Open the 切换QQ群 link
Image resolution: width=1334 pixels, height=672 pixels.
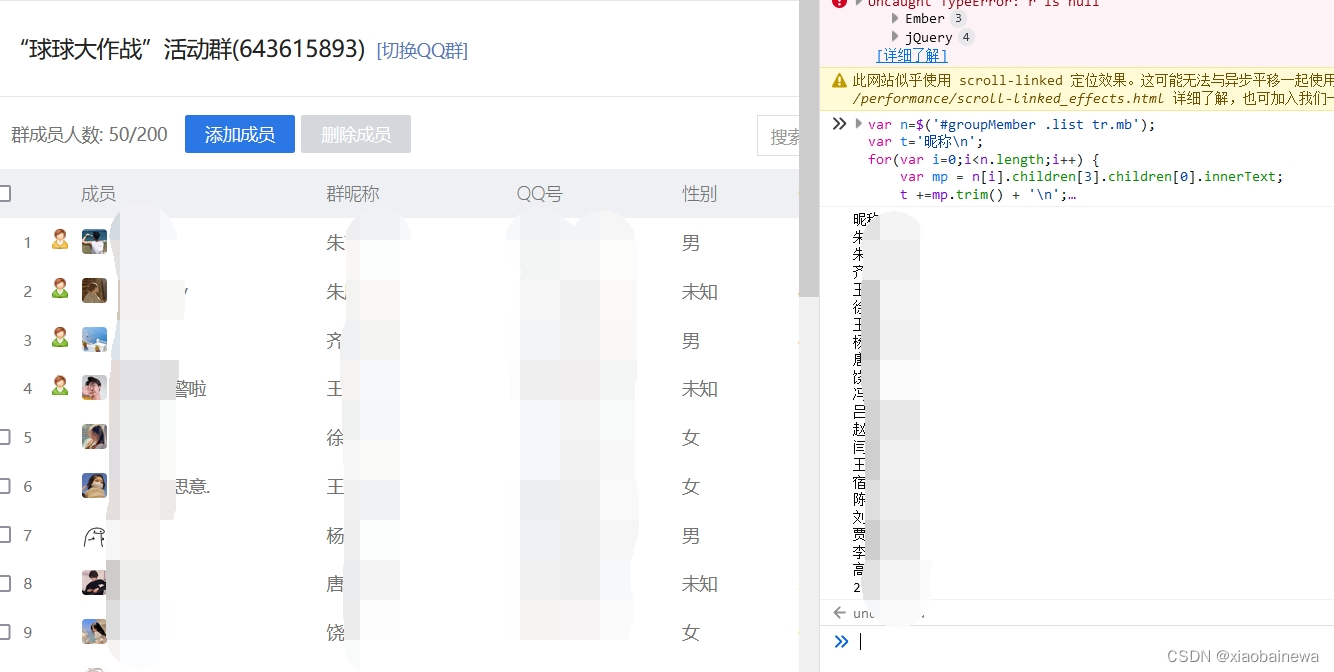[422, 50]
